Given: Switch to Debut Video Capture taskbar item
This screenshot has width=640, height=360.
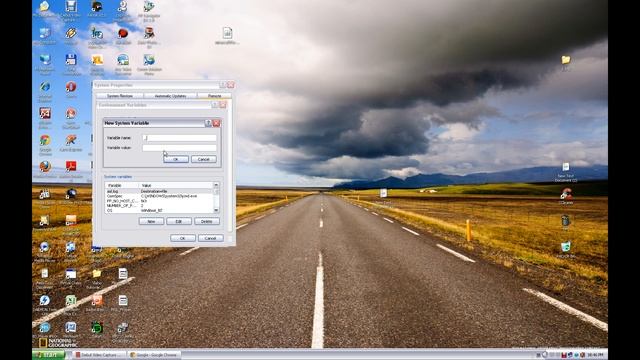Looking at the screenshot, I should click(99, 355).
